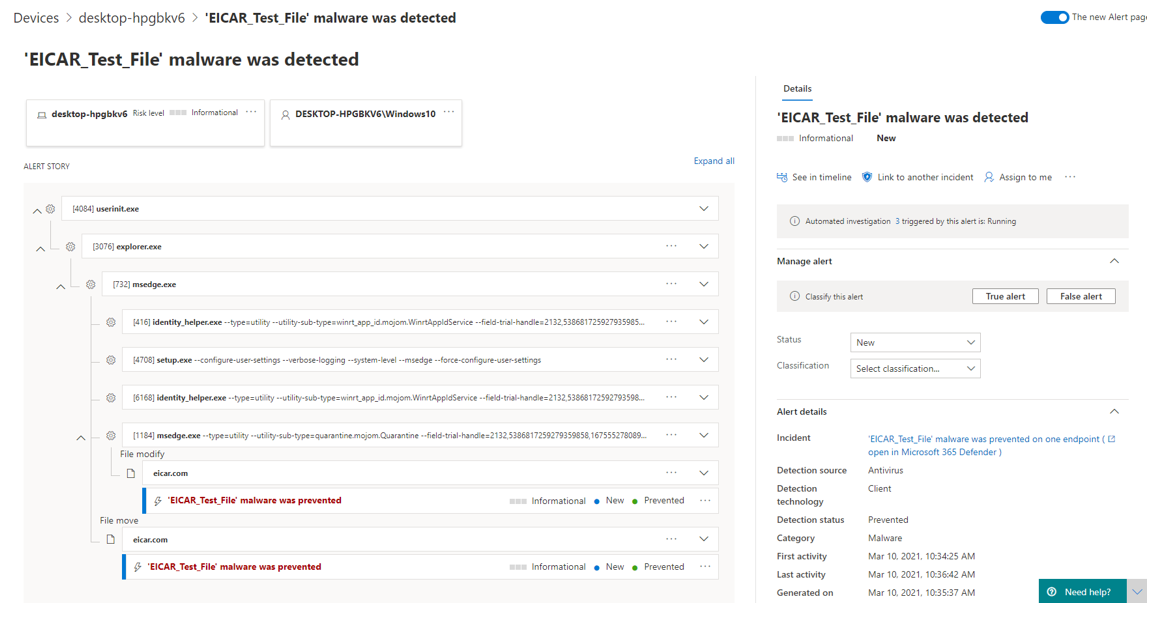Click Detection status value Prevented
The width and height of the screenshot is (1161, 623).
888,520
